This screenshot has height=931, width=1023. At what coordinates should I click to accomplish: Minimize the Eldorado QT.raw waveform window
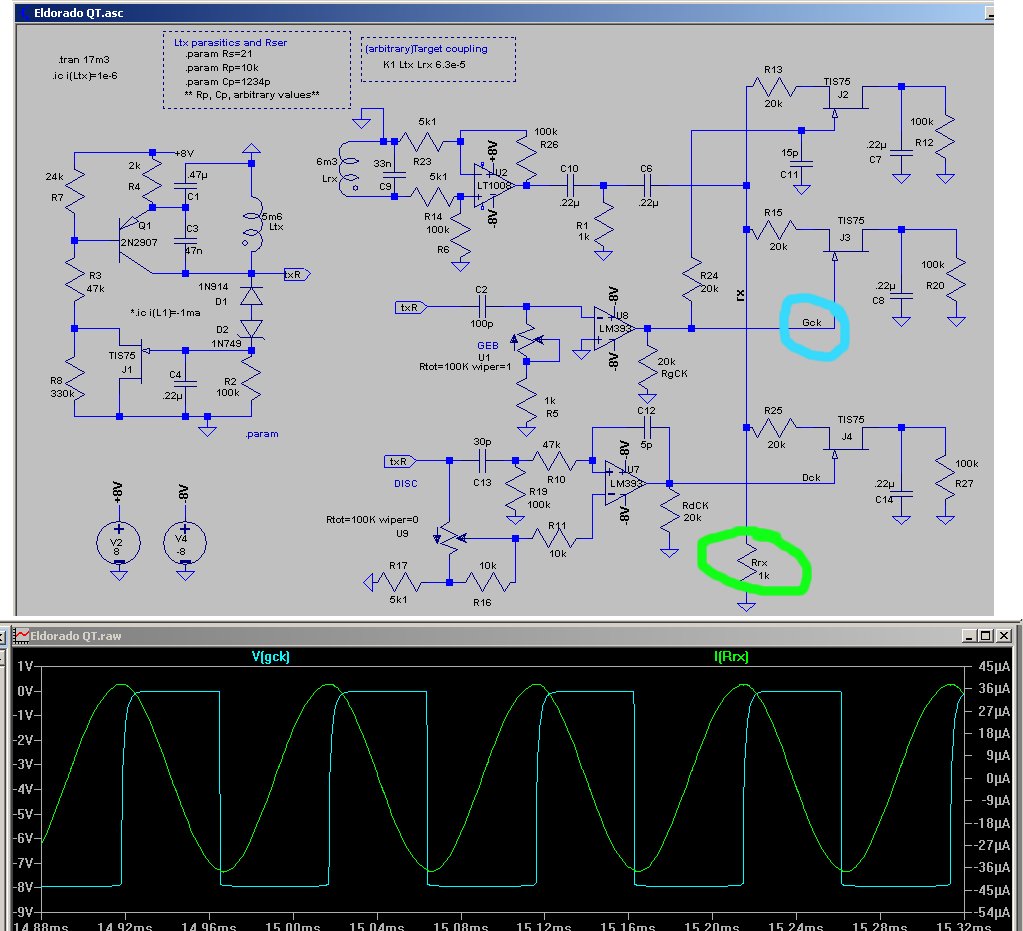[969, 635]
